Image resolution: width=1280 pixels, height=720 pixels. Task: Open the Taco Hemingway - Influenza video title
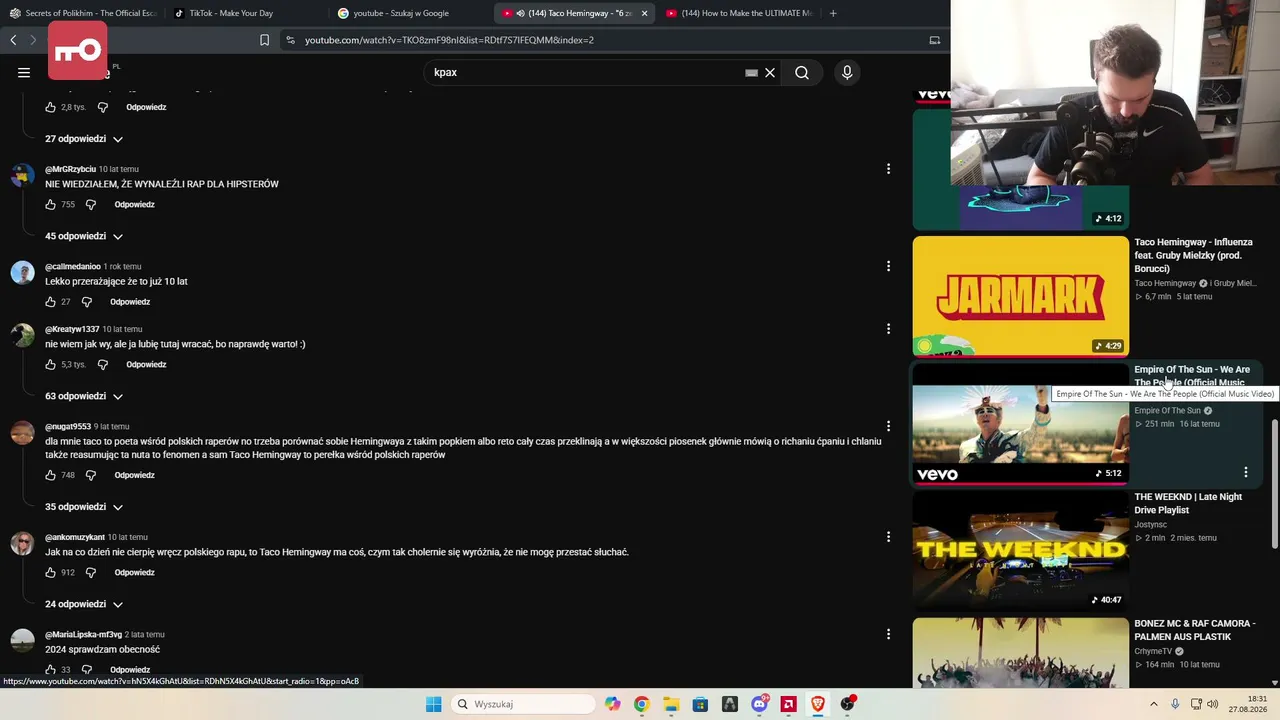tap(1193, 255)
